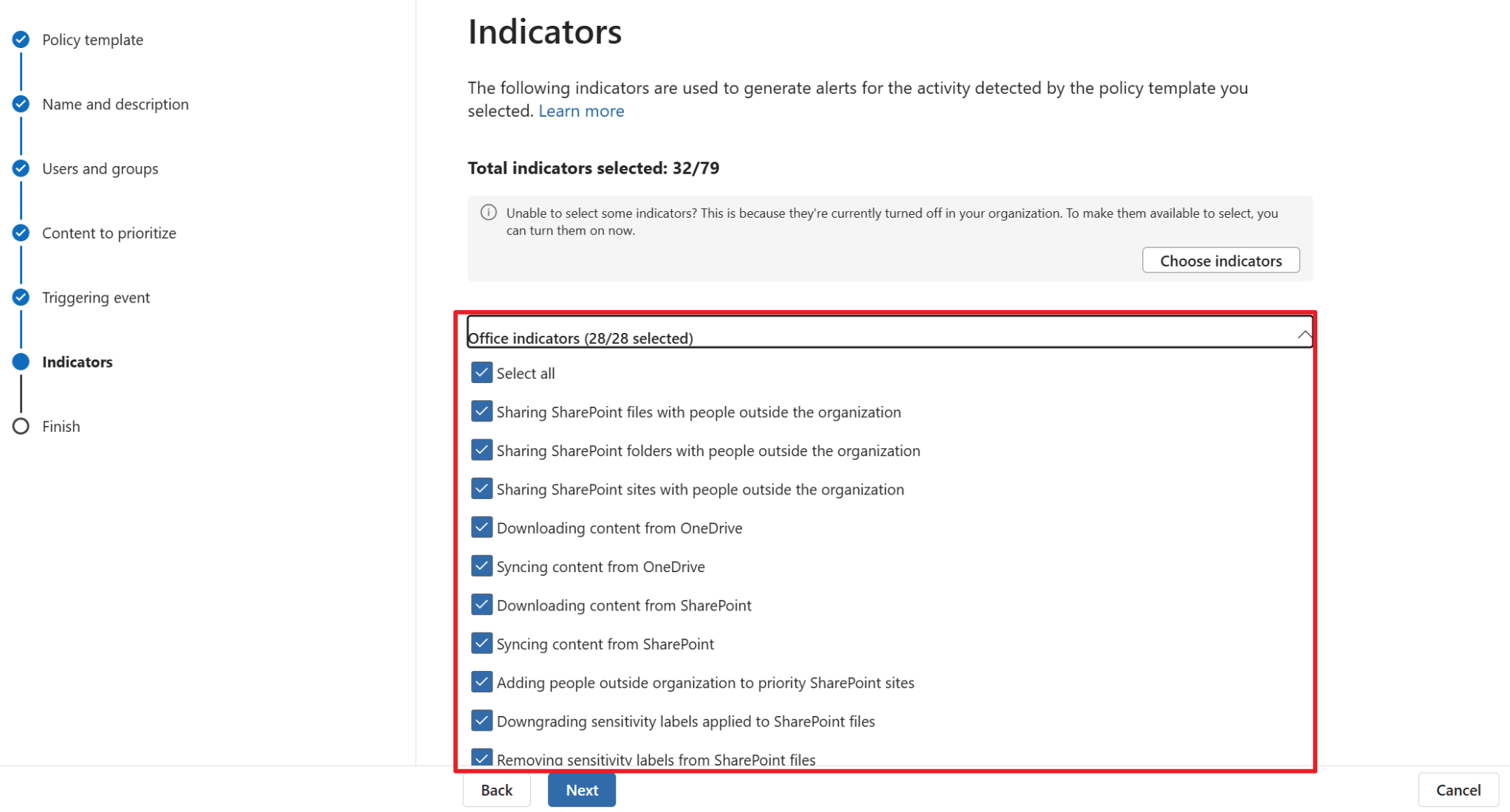Click the Triggering event checkmark icon
Viewport: 1510px width, 812px height.
tap(20, 297)
